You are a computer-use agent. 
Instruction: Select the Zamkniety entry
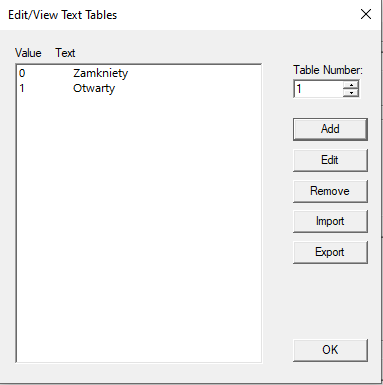pyautogui.click(x=100, y=73)
